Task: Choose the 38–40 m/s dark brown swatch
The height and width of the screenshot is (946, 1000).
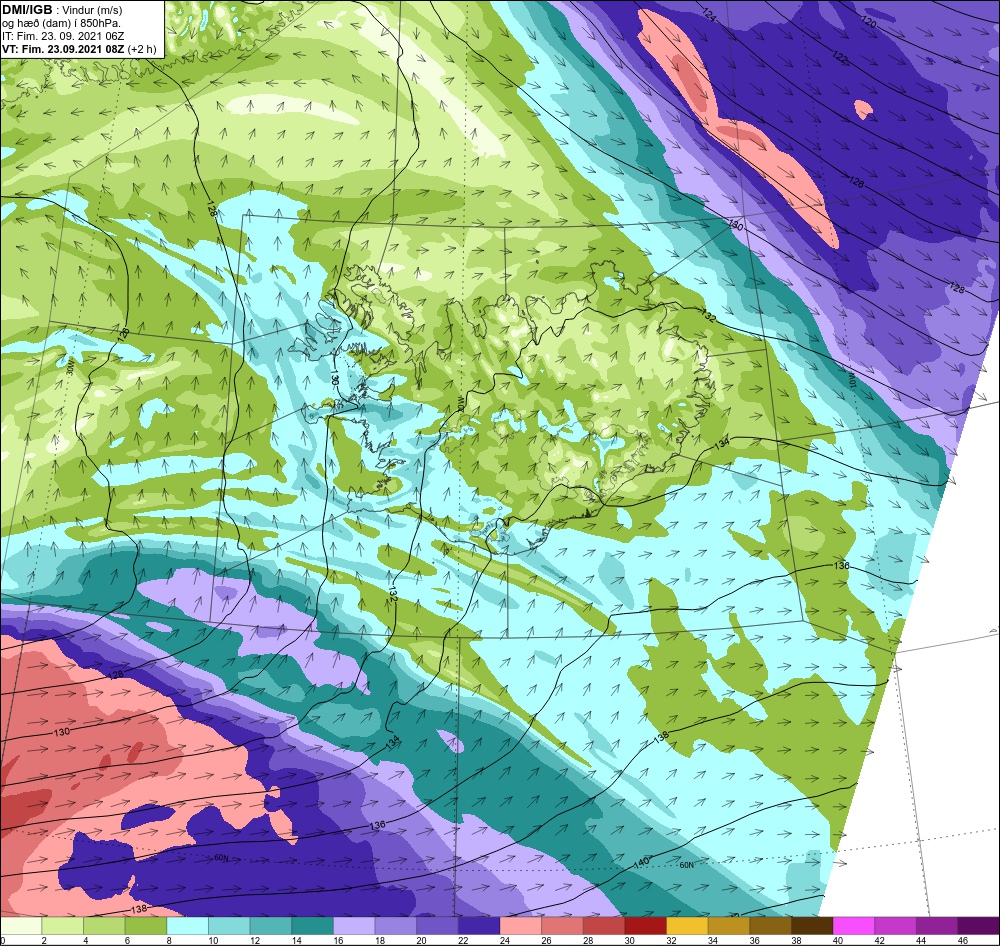Action: (812, 925)
